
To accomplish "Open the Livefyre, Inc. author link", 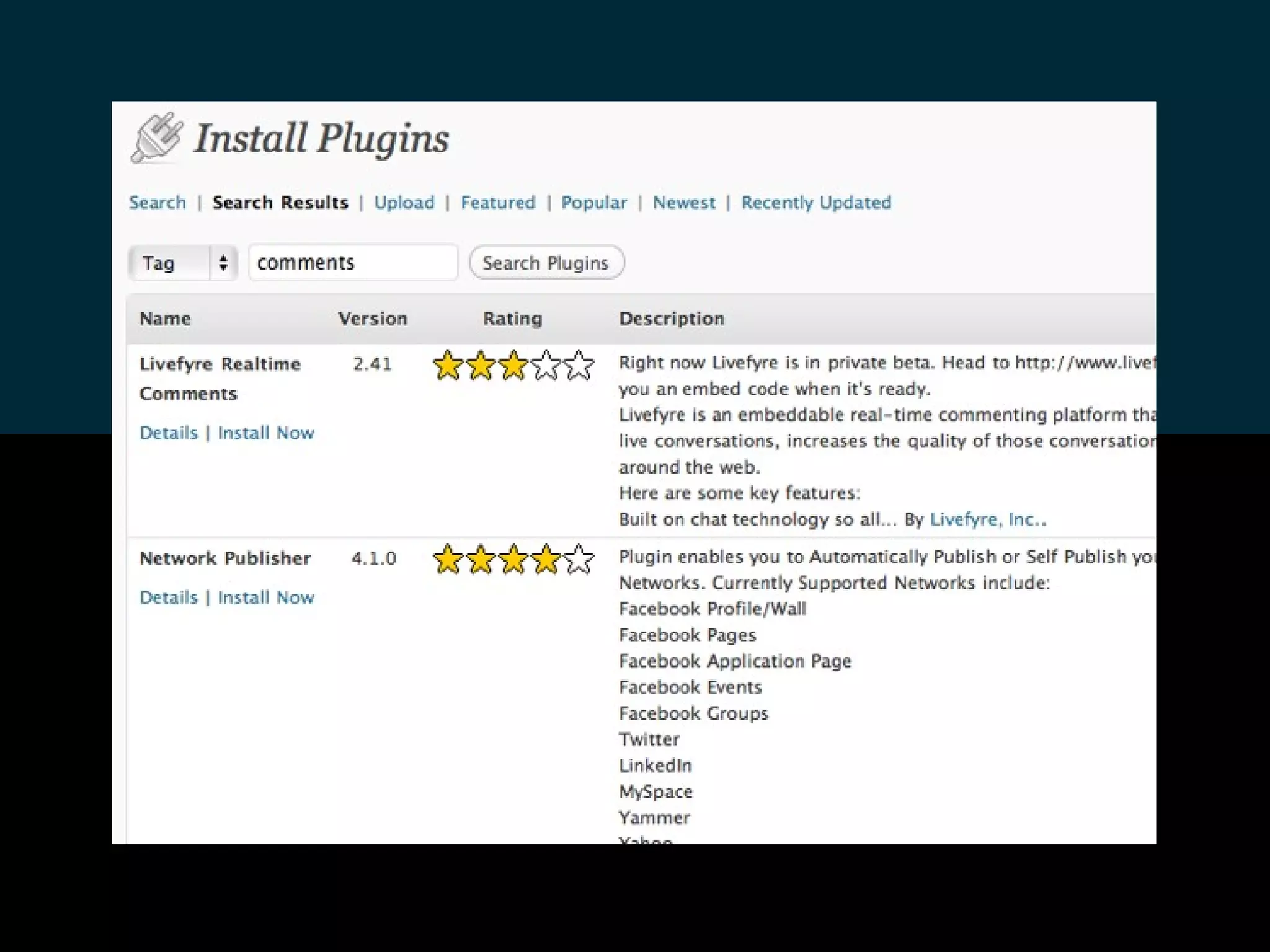I will (986, 519).
